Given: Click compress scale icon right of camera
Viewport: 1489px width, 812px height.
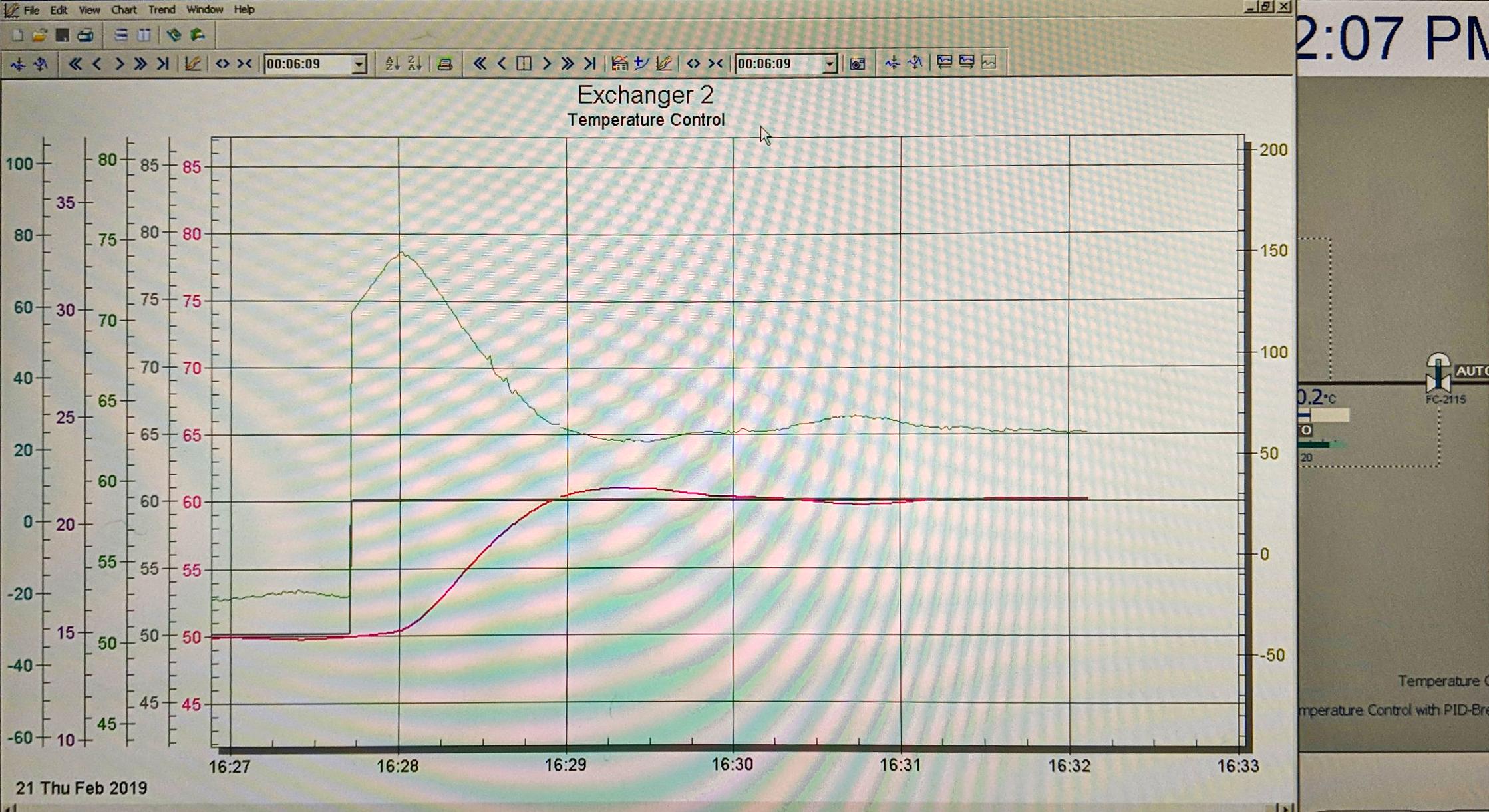Looking at the screenshot, I should [x=892, y=63].
